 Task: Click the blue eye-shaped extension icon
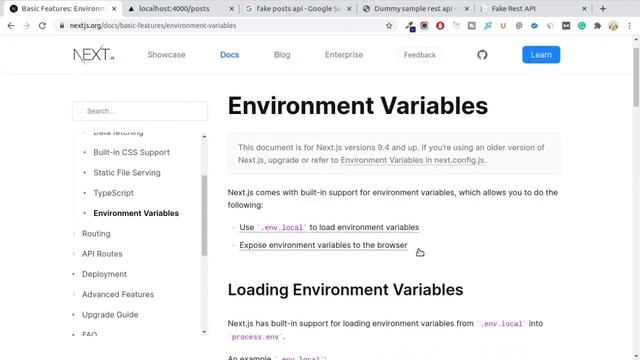pos(534,26)
